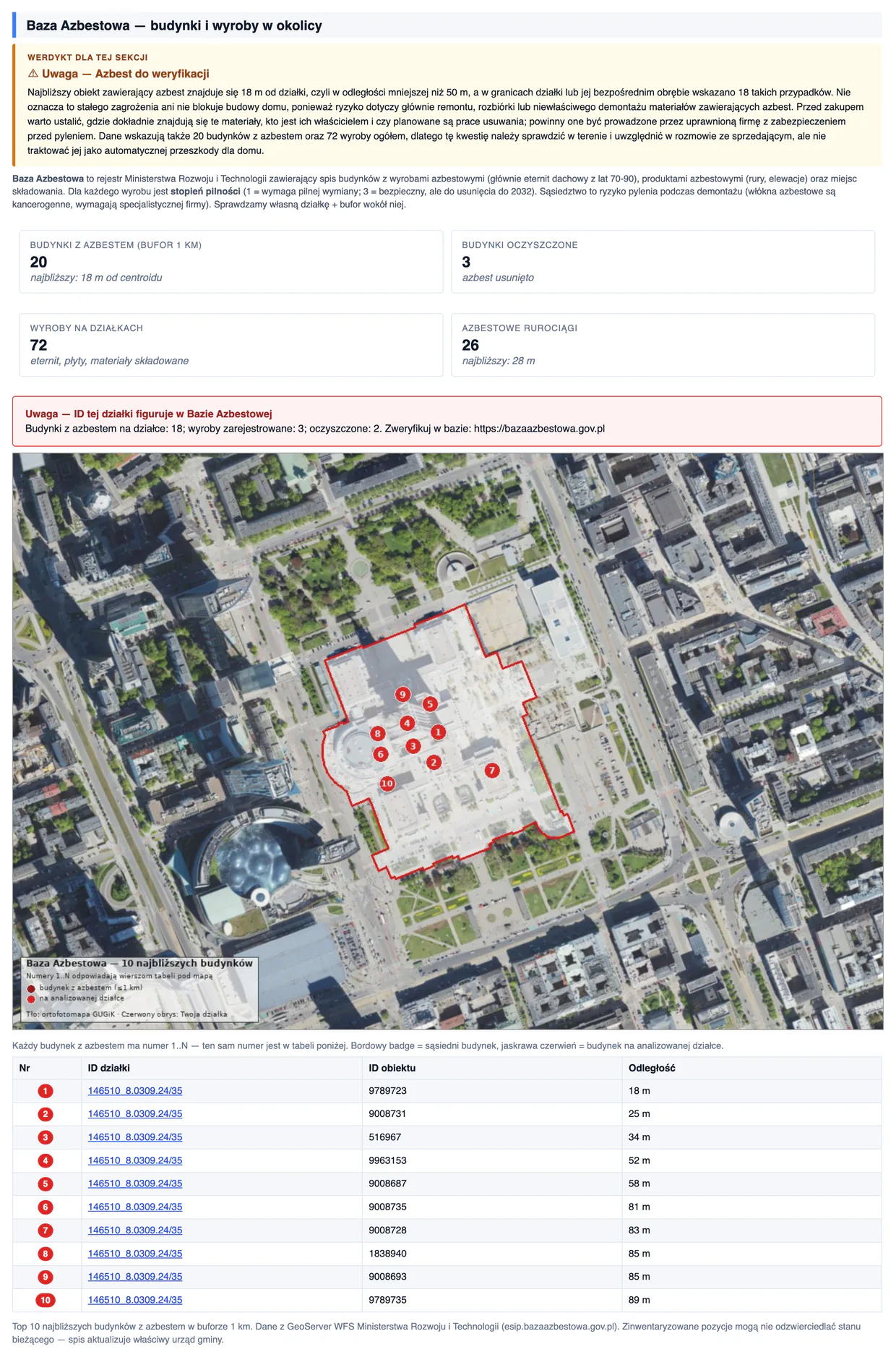Viewport: 896px width, 1357px height.
Task: Click the dark-red 'budynek z azbestem' legend dot
Action: (x=31, y=988)
